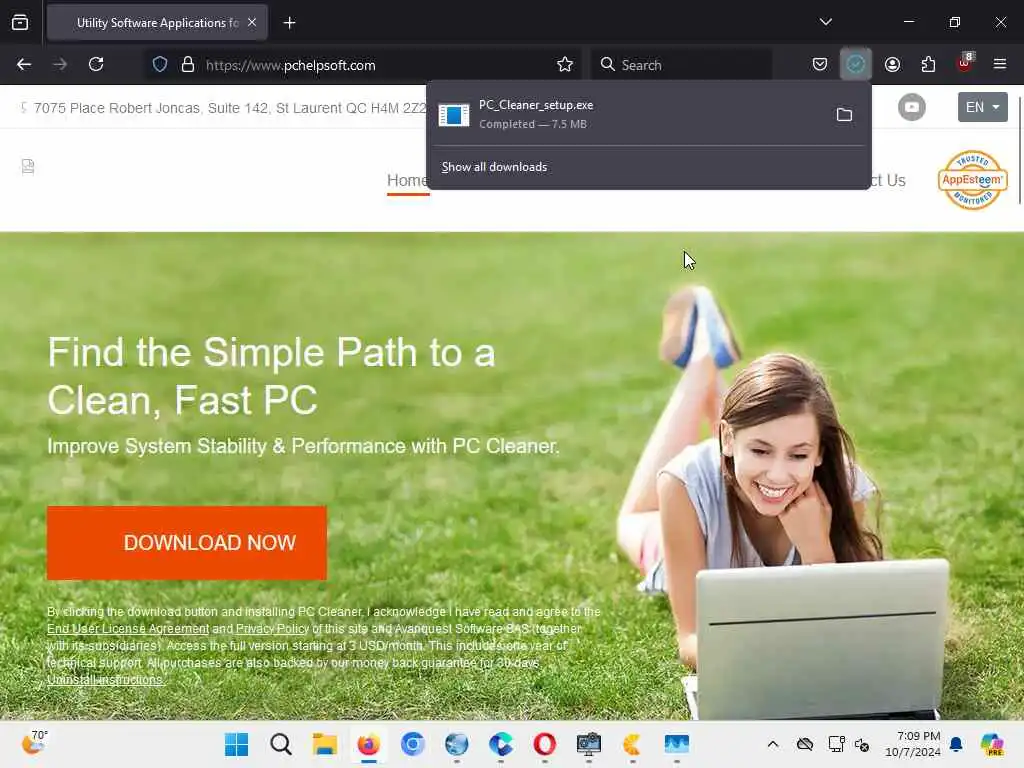The width and height of the screenshot is (1024, 768).
Task: Click the notification bell icon
Action: [956, 744]
